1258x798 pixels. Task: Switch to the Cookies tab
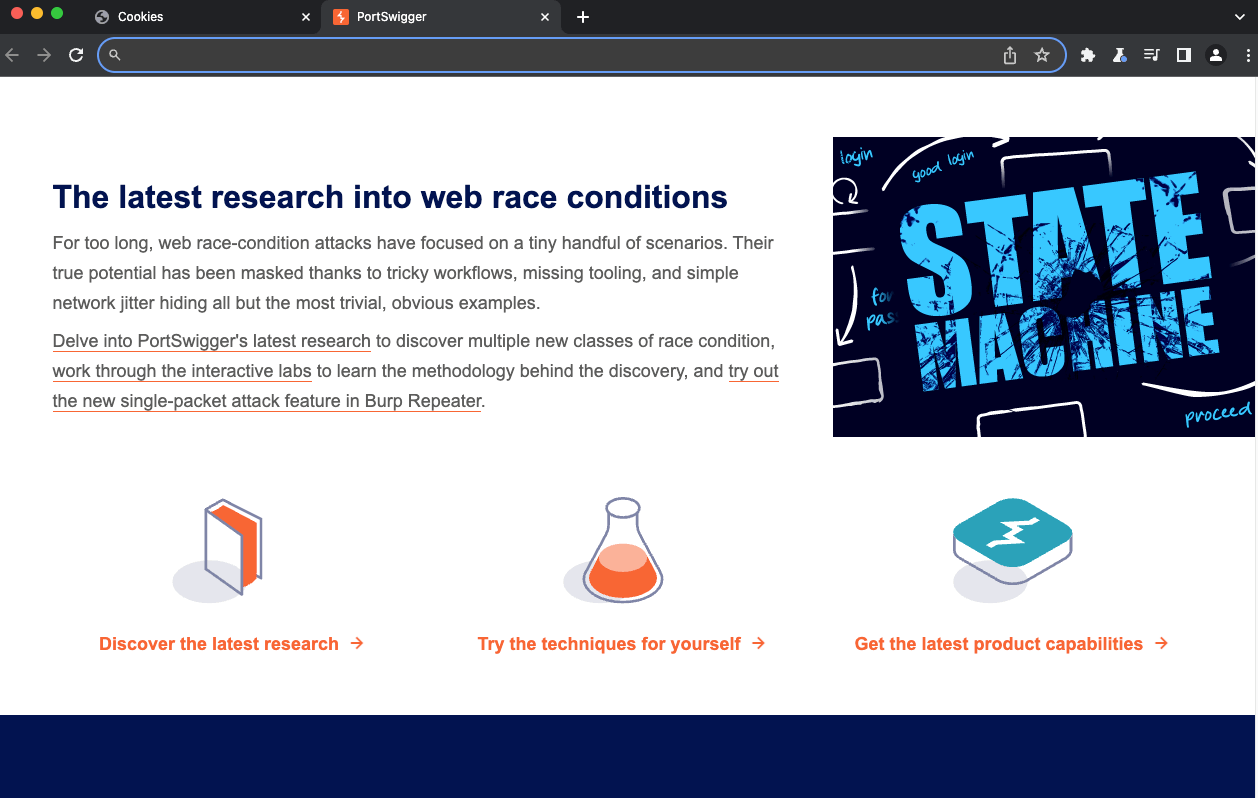pos(202,17)
